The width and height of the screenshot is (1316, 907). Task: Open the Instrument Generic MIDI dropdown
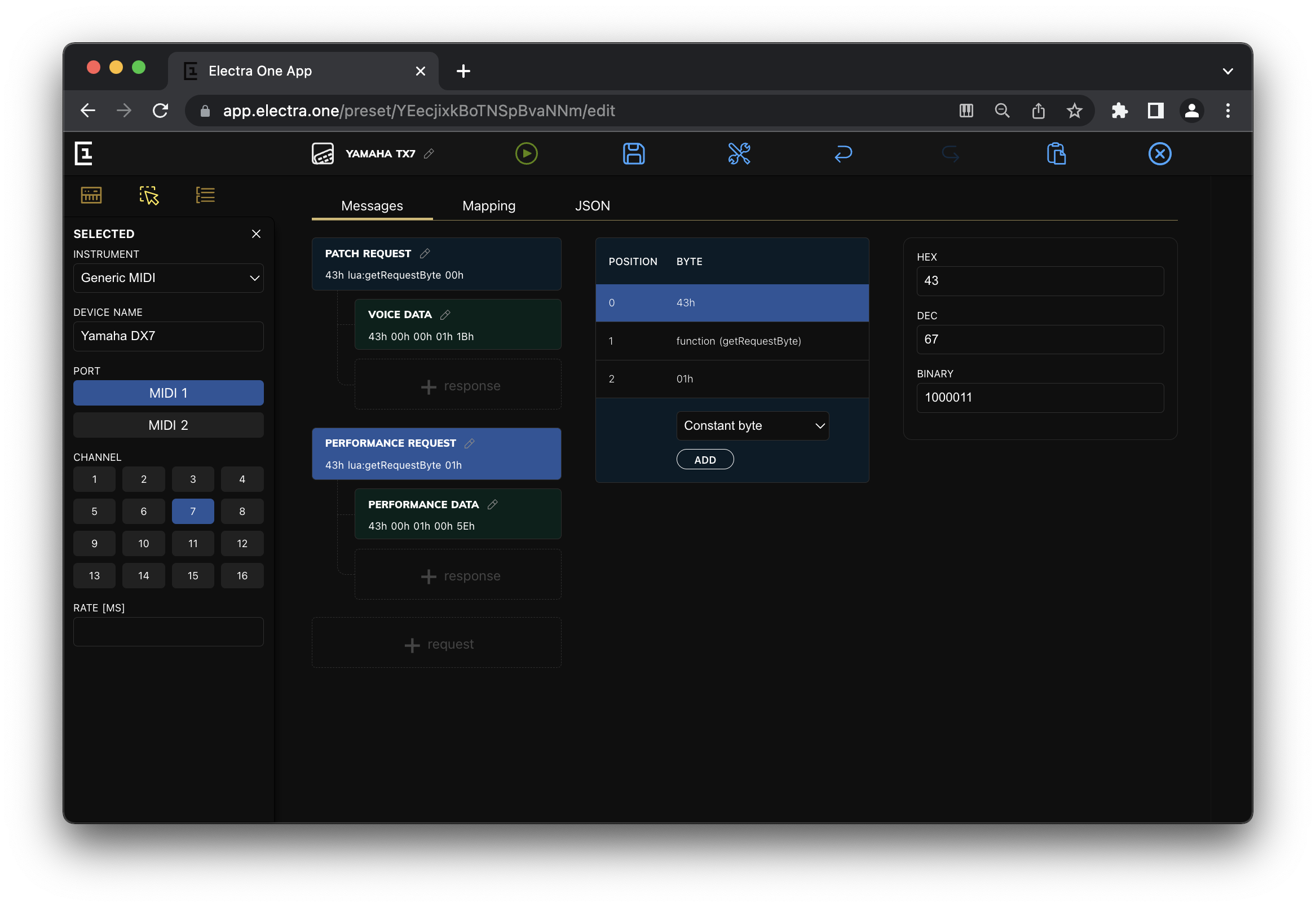168,278
